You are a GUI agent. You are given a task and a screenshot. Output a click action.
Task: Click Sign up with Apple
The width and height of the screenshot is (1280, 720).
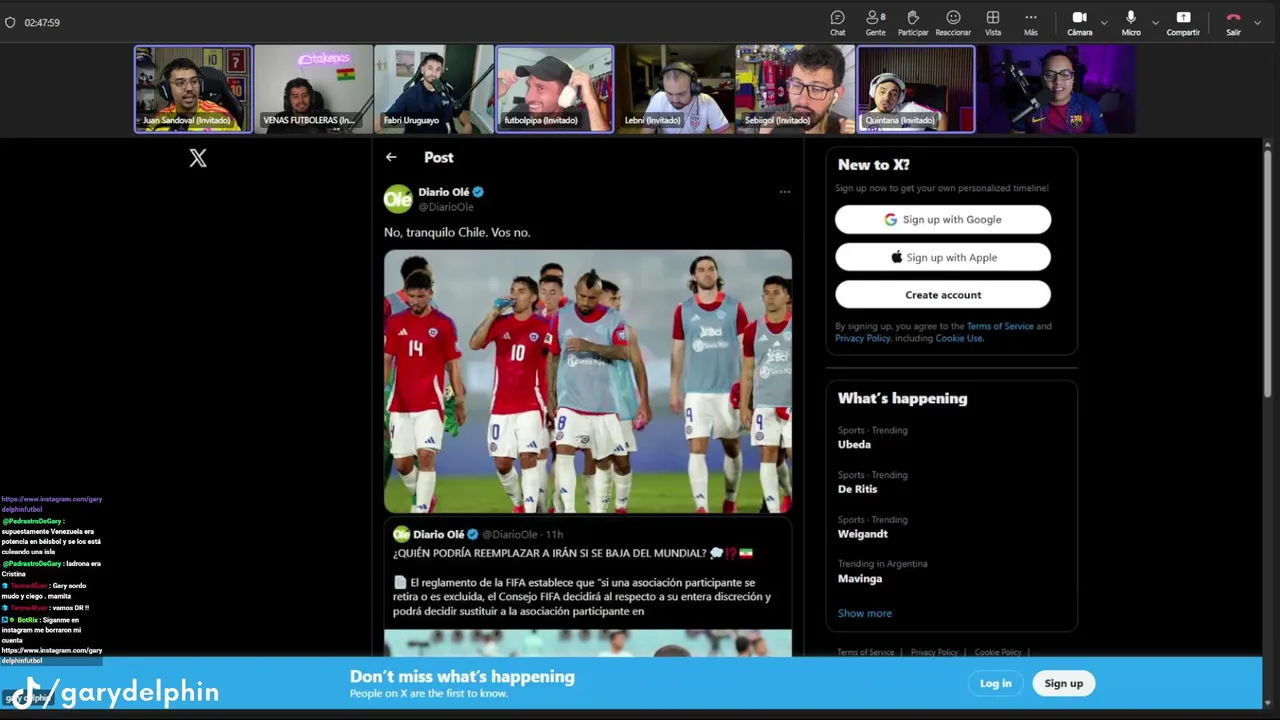tap(943, 257)
